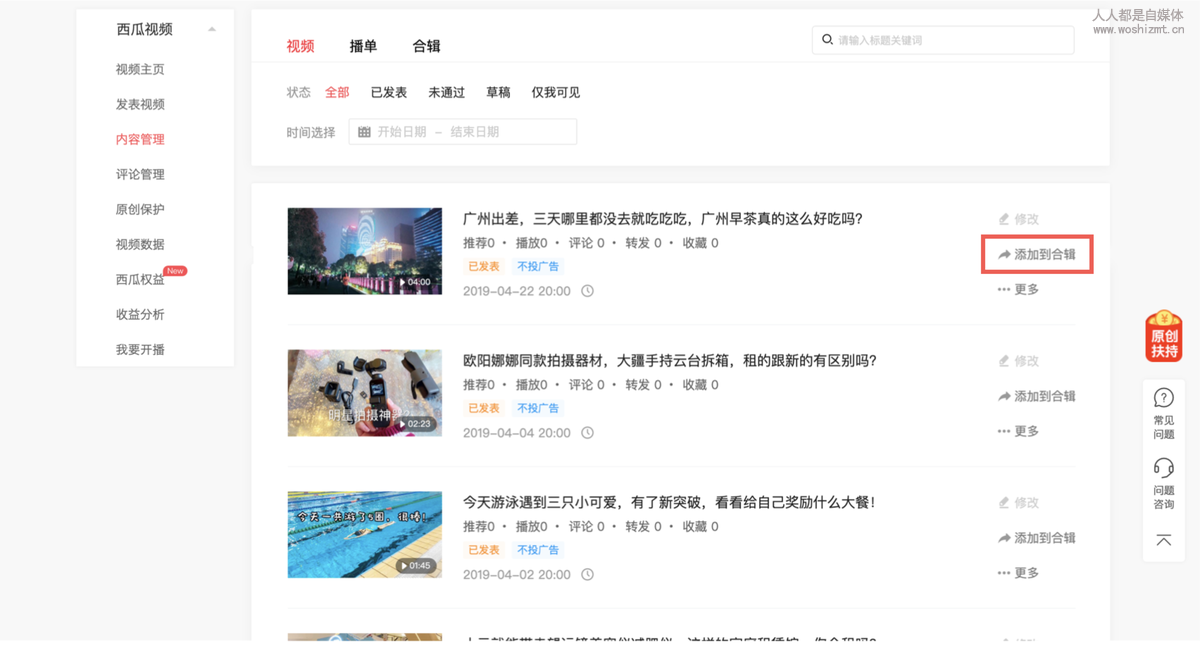Open 更多 for the 广州出差 video

click(1019, 290)
